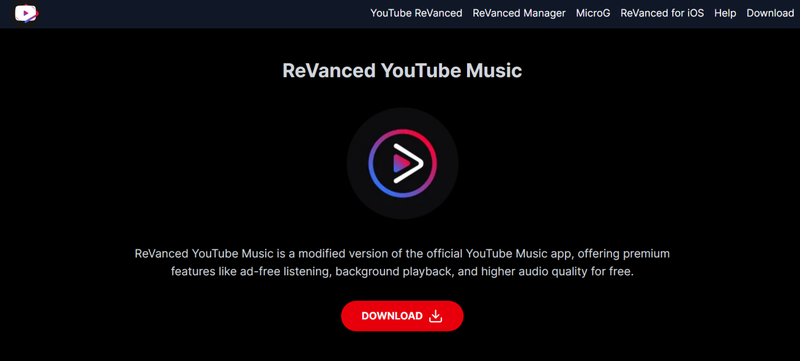The height and width of the screenshot is (361, 800).
Task: Click the ReVanced site logo icon
Action: [27, 13]
